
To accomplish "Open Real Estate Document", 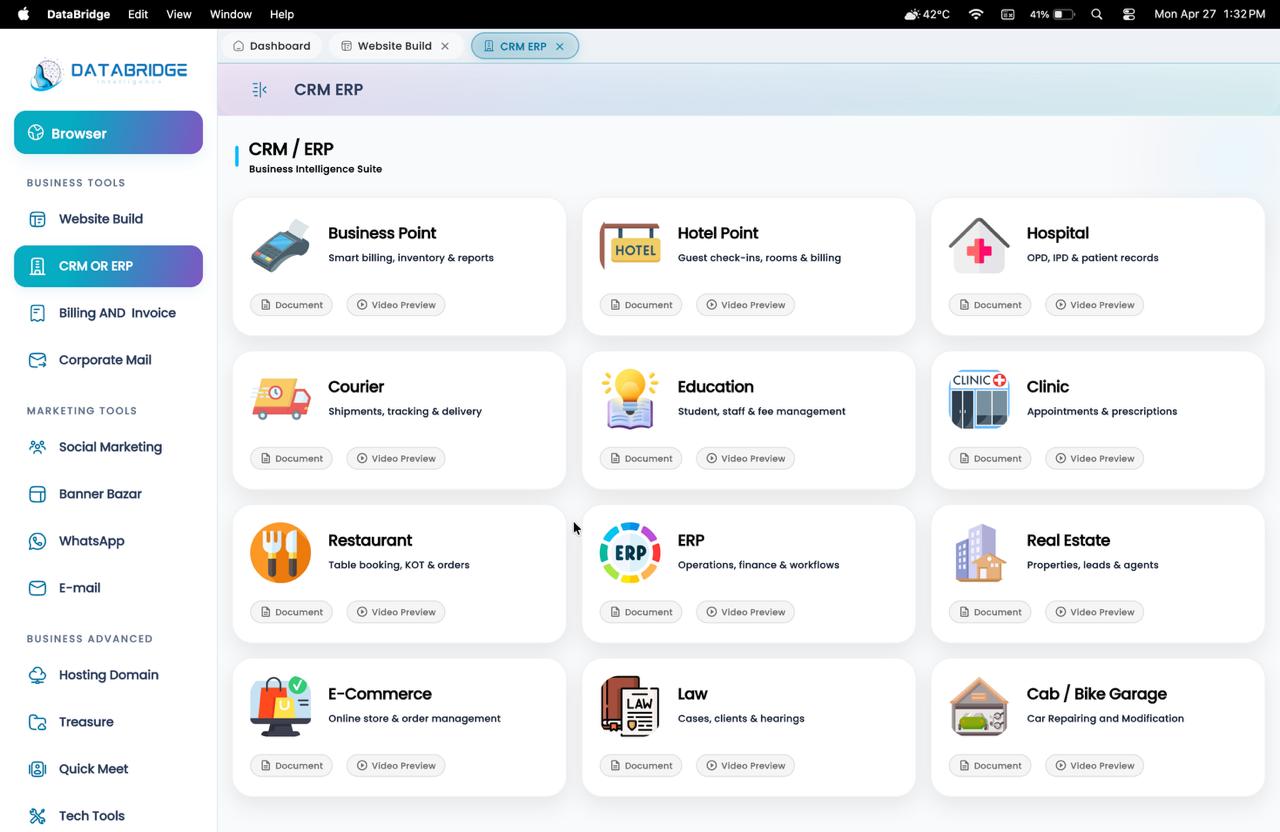I will click(990, 612).
